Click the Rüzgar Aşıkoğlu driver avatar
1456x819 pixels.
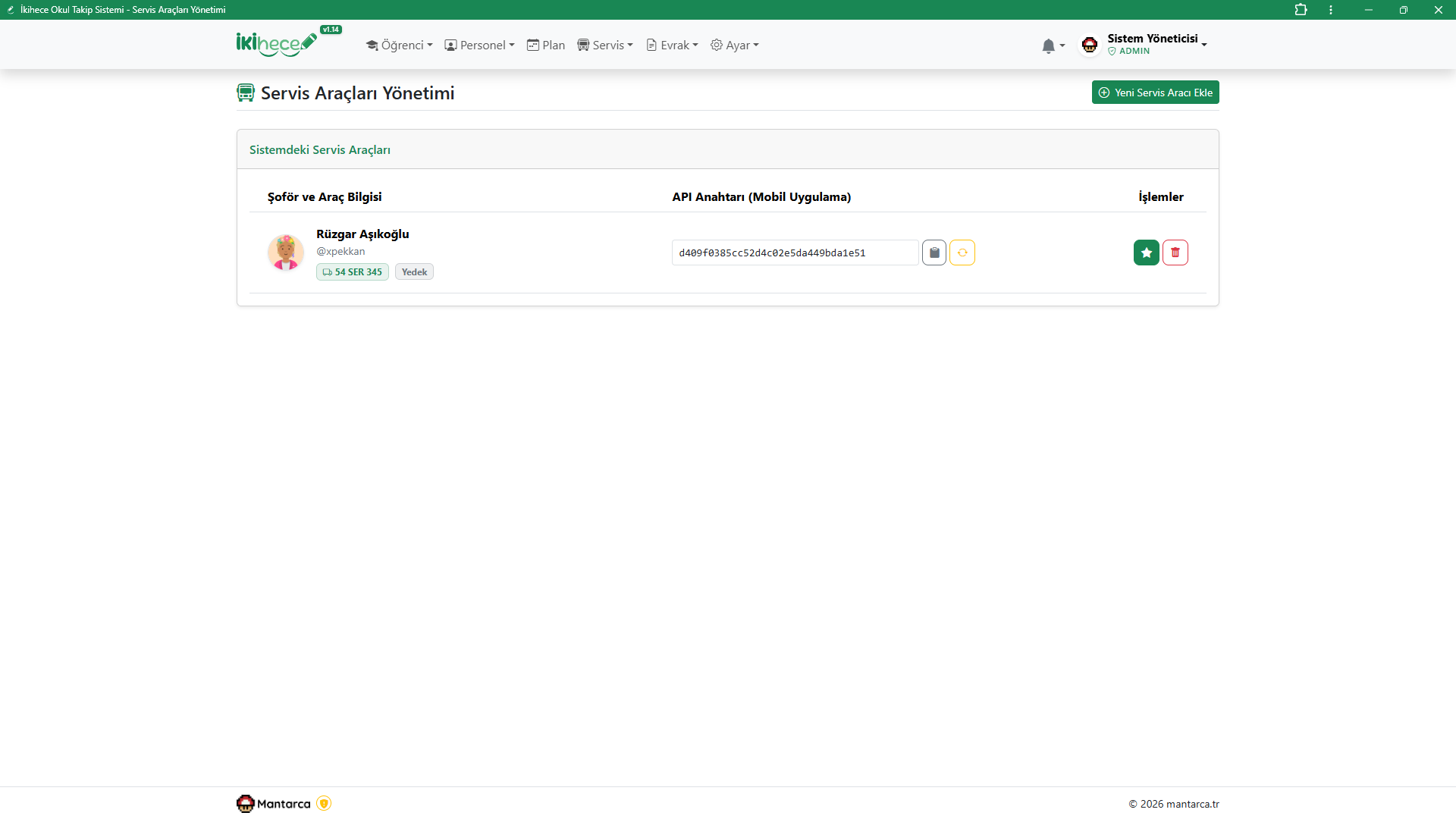(286, 253)
